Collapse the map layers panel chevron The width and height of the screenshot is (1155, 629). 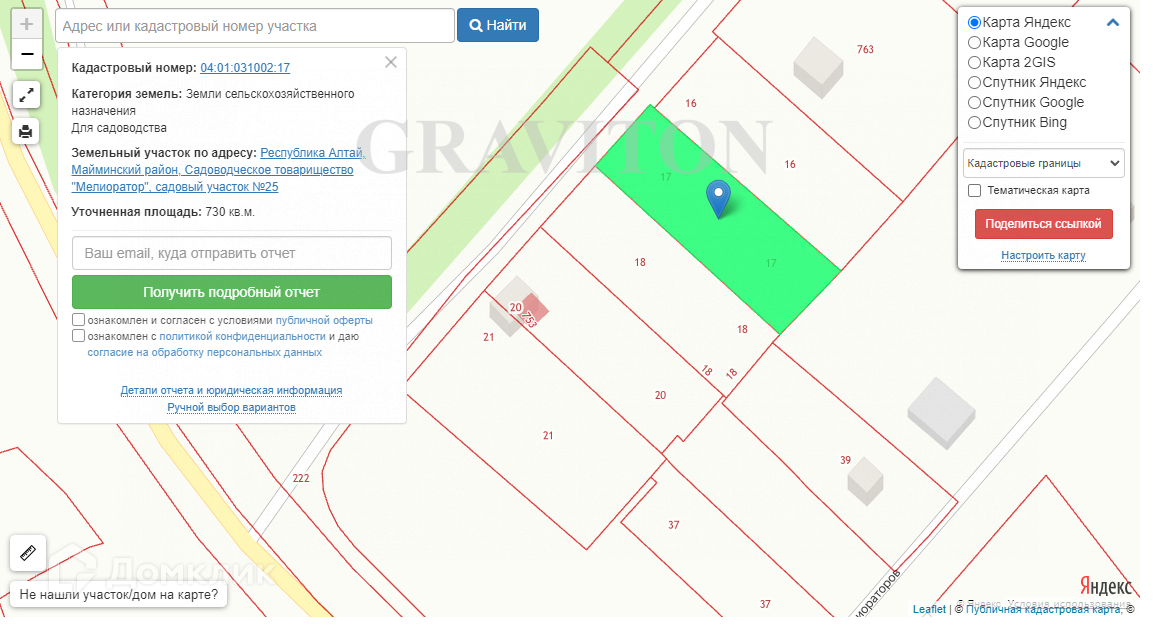(1113, 23)
